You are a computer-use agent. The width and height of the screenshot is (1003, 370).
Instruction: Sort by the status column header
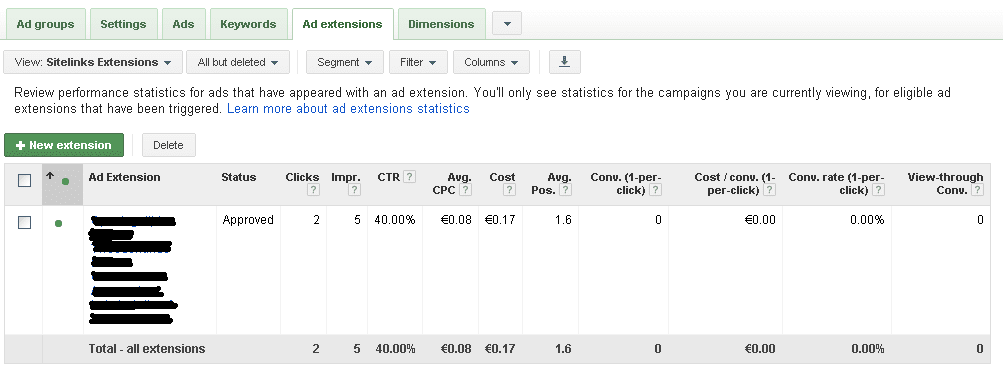pos(239,177)
